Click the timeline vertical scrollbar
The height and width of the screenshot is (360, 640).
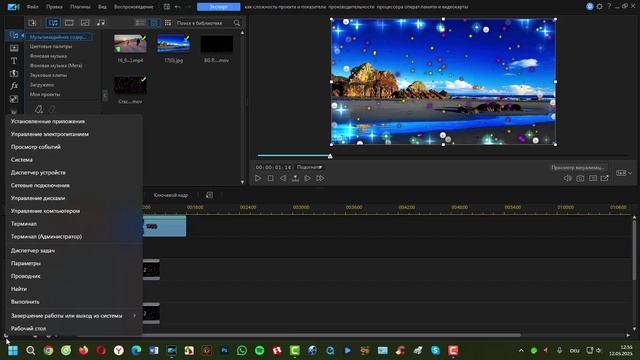tap(634, 249)
